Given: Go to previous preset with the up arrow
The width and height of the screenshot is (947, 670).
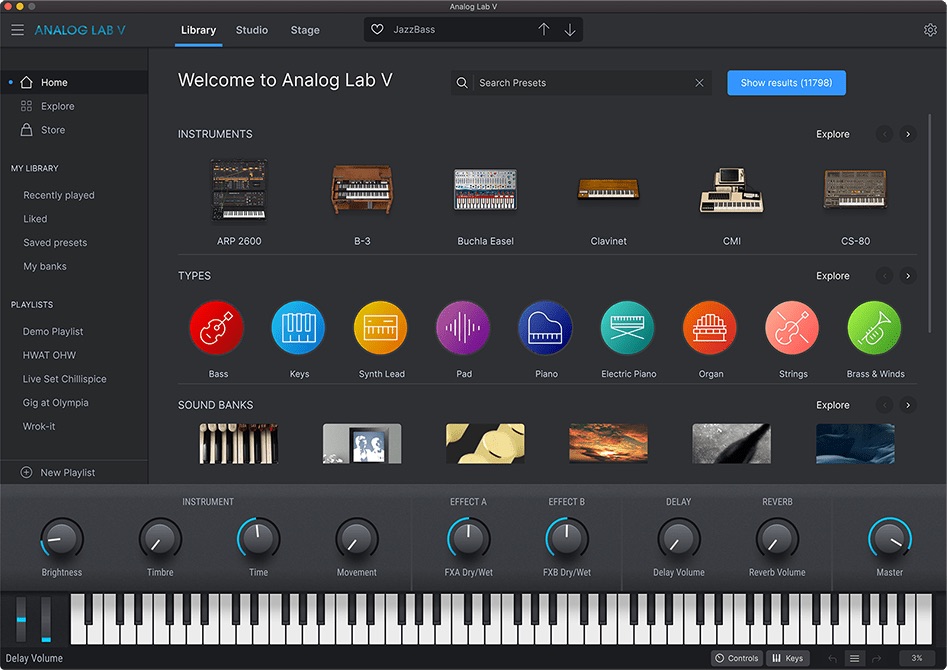Looking at the screenshot, I should [544, 30].
